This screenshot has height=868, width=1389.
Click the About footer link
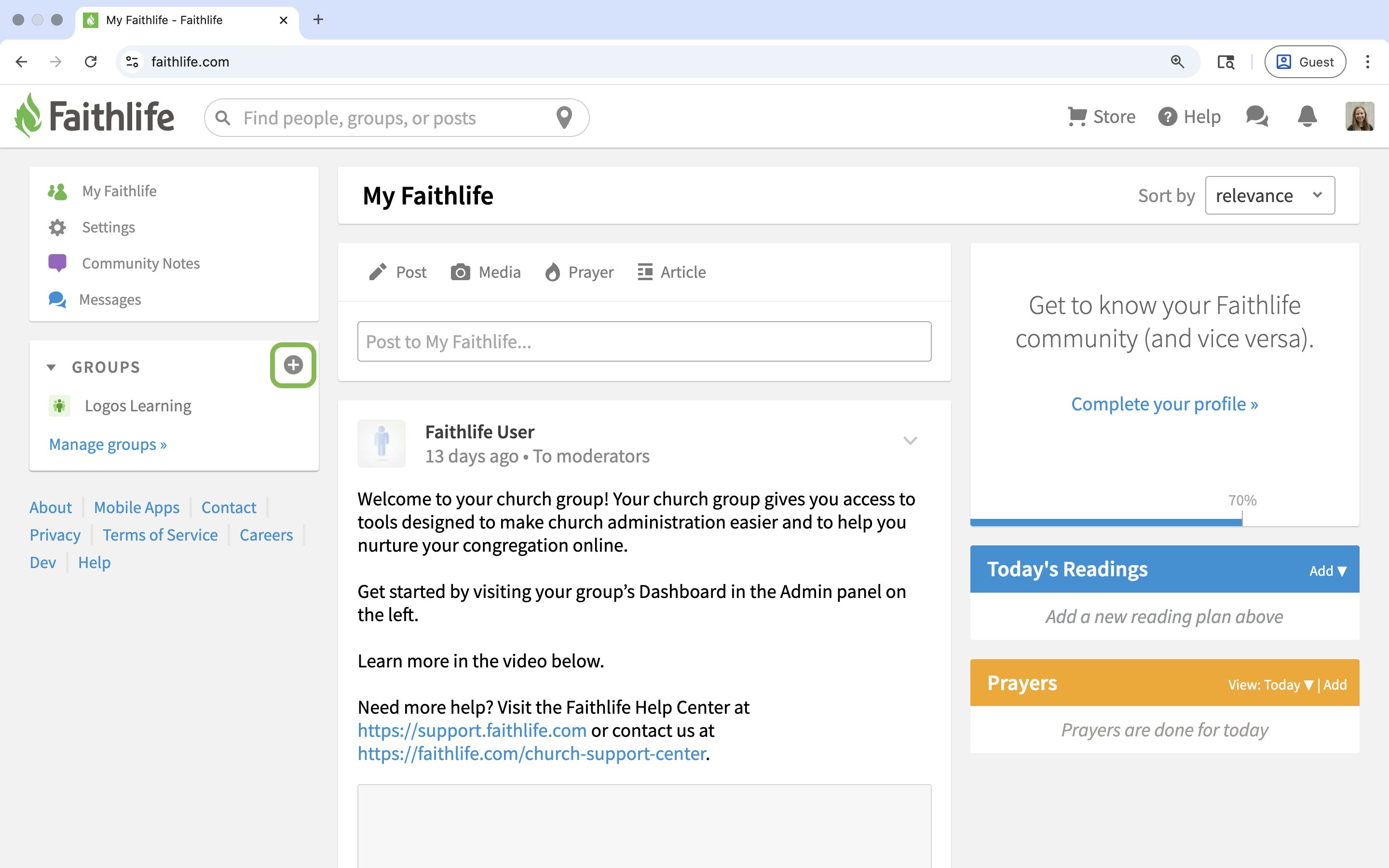coord(51,507)
